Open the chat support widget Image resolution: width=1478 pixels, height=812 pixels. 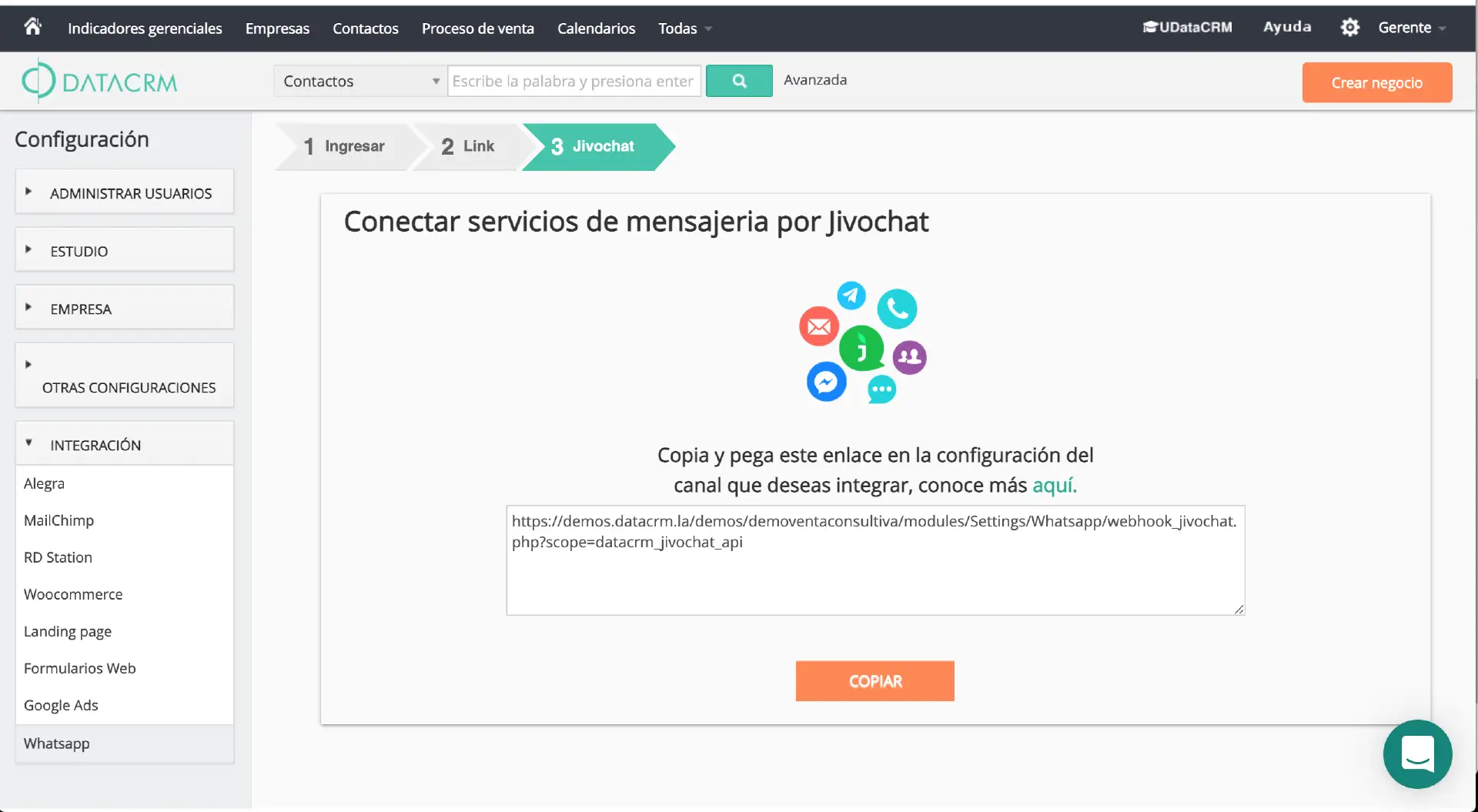point(1417,754)
